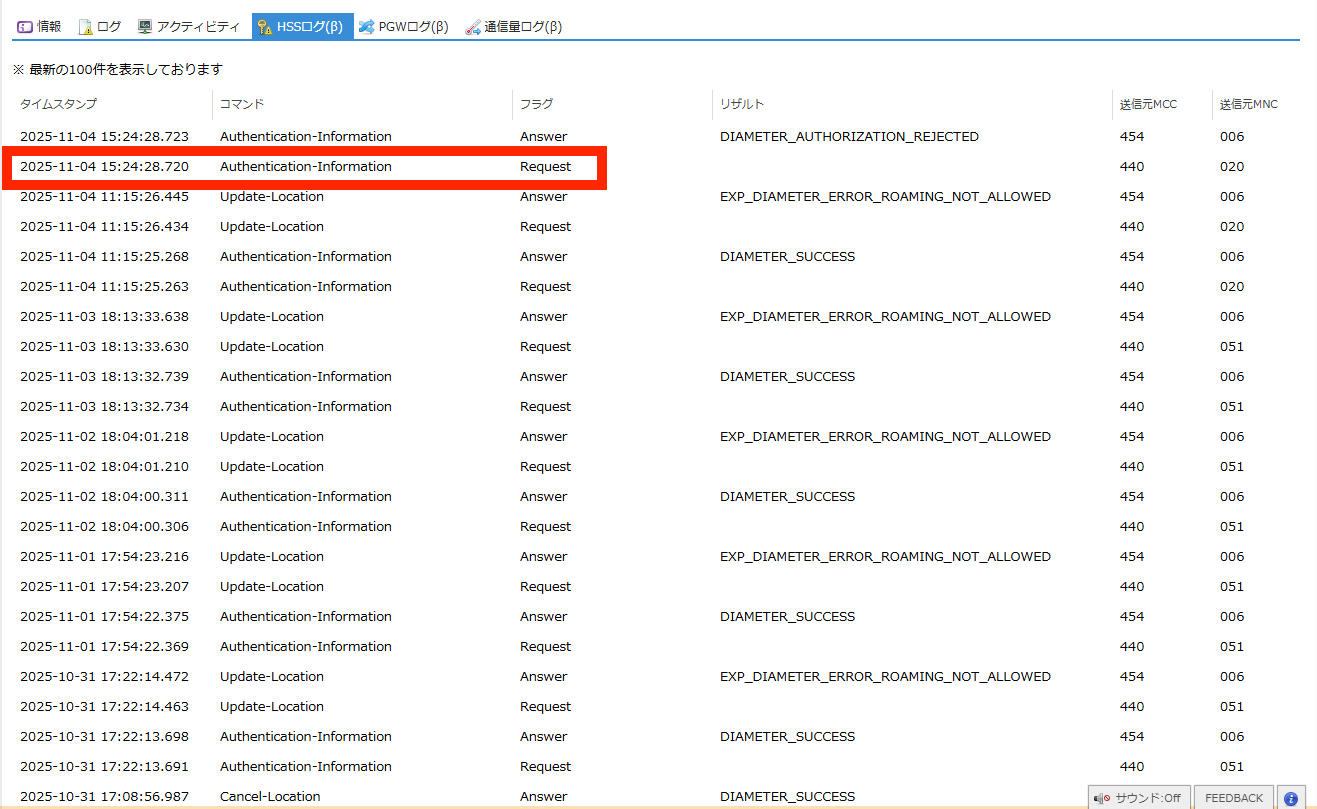Click the ログ tab document icon
1317x809 pixels.
85,27
